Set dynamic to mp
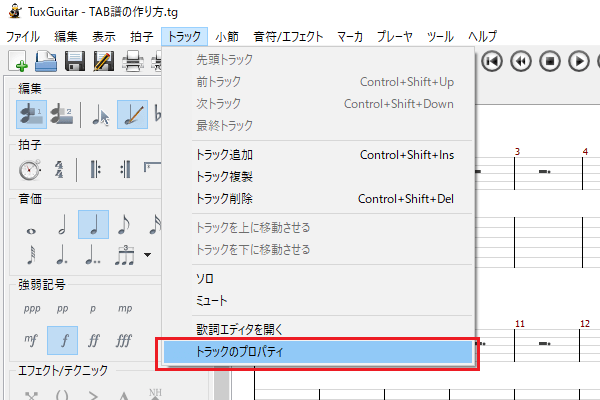The image size is (600, 400). [125, 309]
